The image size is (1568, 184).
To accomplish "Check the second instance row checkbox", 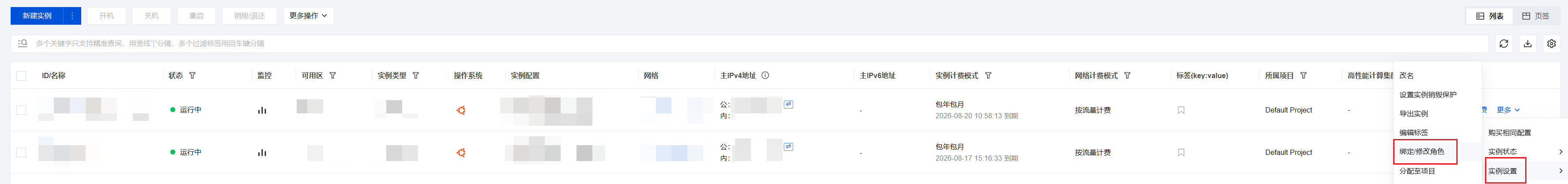I will [x=21, y=152].
